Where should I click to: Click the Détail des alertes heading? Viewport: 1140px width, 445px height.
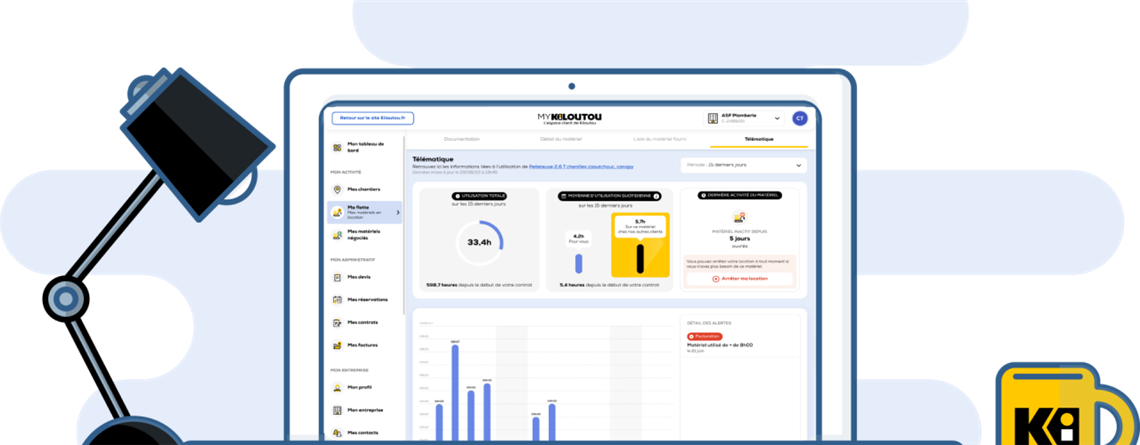709,323
